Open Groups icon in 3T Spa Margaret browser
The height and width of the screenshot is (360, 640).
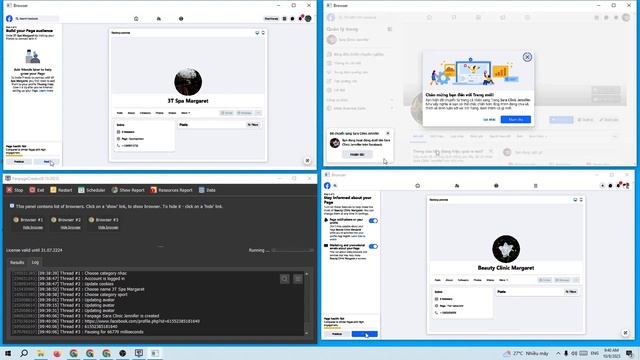pos(181,18)
